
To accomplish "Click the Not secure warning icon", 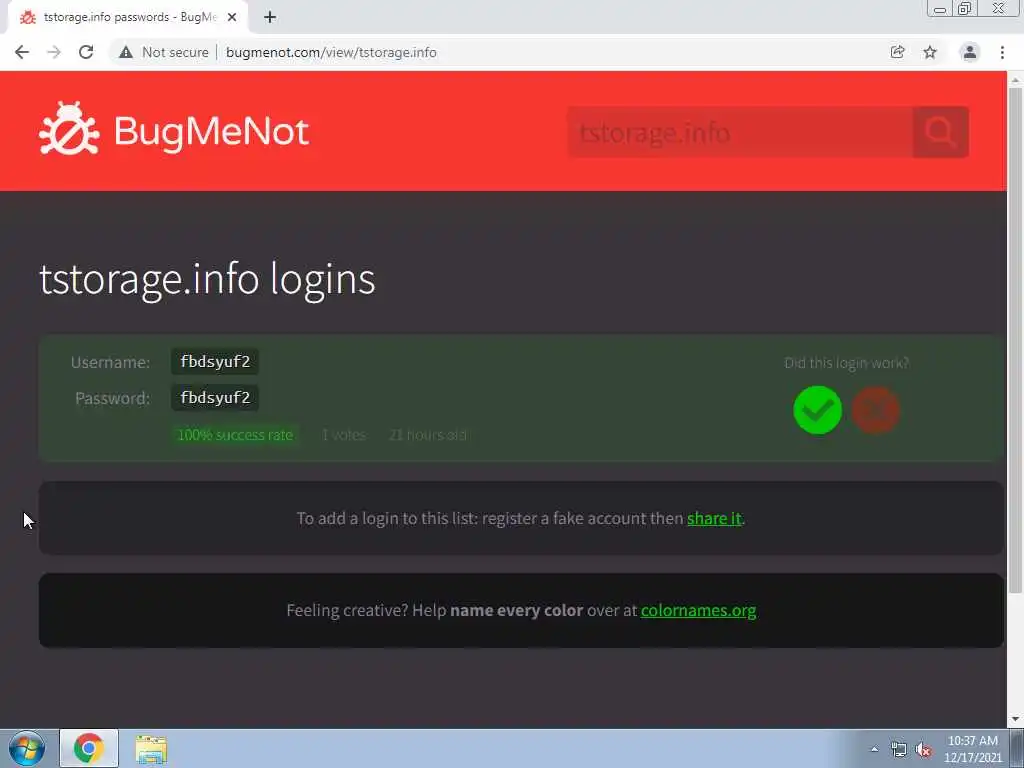I will [x=126, y=52].
